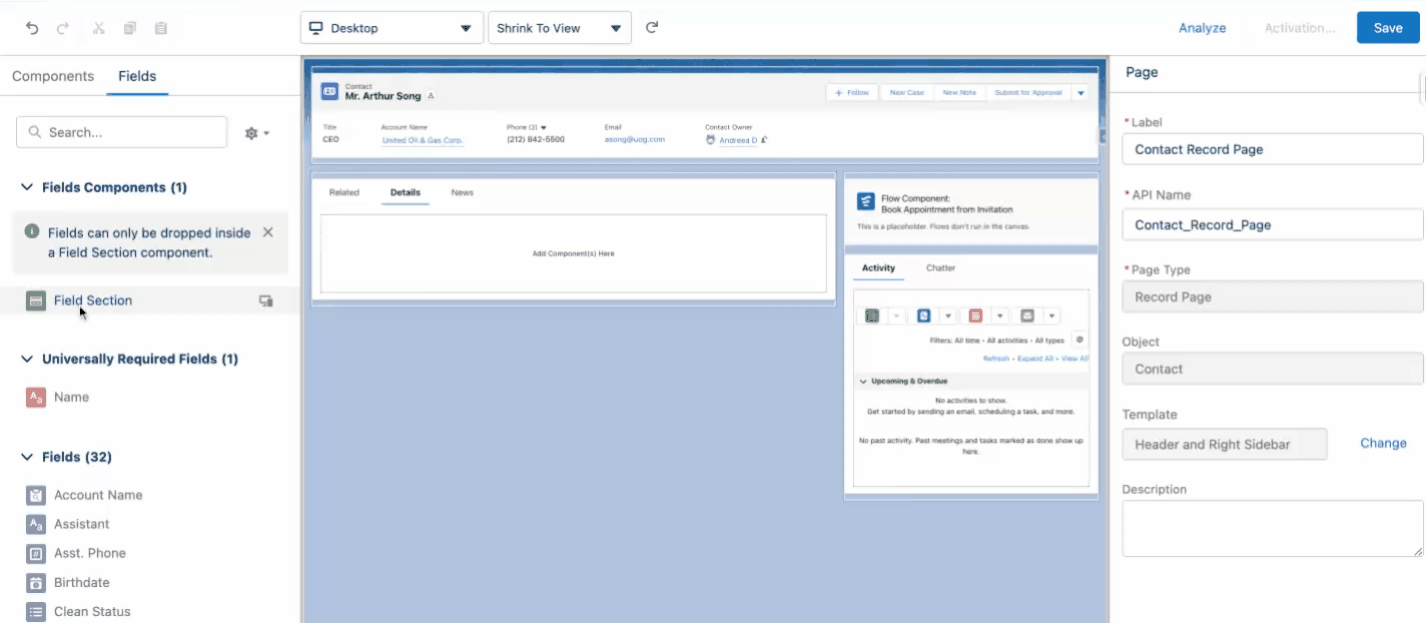
Task: Collapse the Fields Components section
Action: point(27,187)
